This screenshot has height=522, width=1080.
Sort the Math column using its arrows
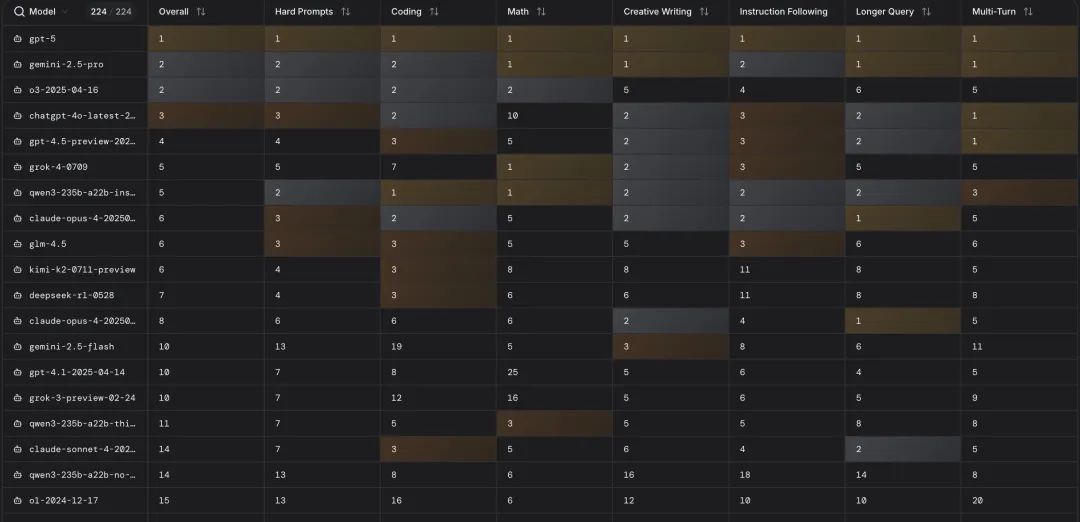tap(541, 12)
